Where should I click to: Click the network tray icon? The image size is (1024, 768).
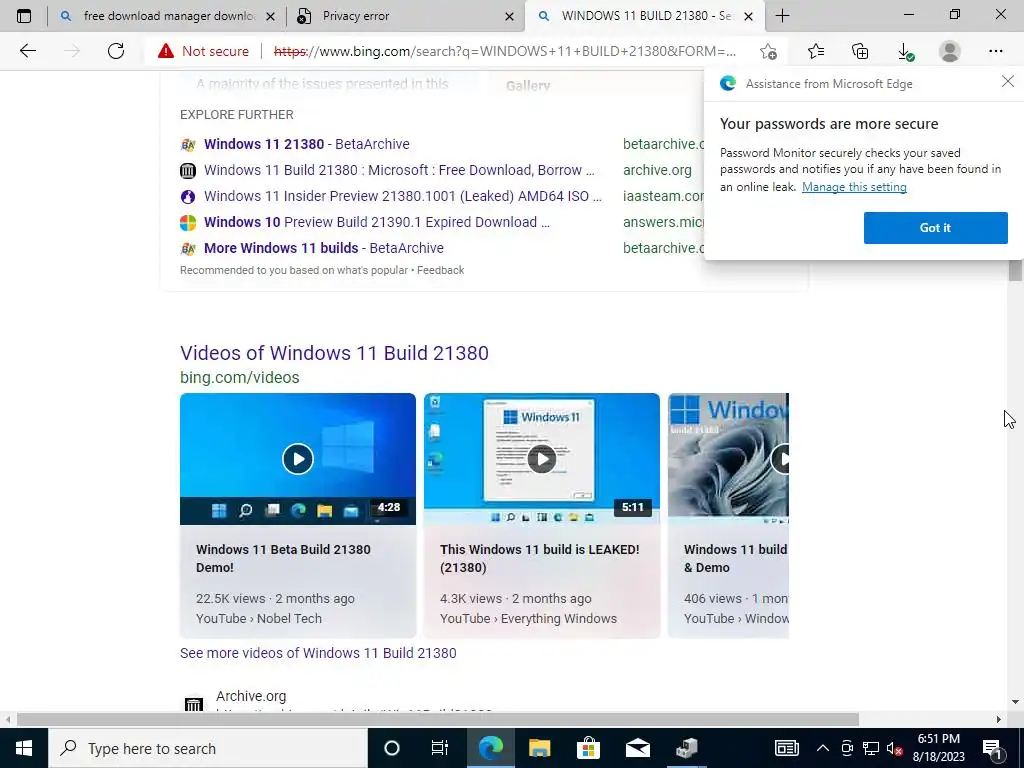coord(871,748)
